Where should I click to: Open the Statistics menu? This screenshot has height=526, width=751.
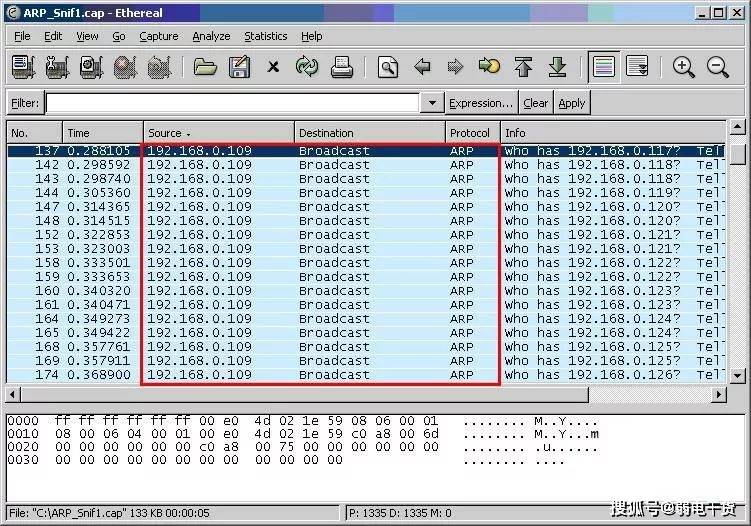tap(265, 36)
